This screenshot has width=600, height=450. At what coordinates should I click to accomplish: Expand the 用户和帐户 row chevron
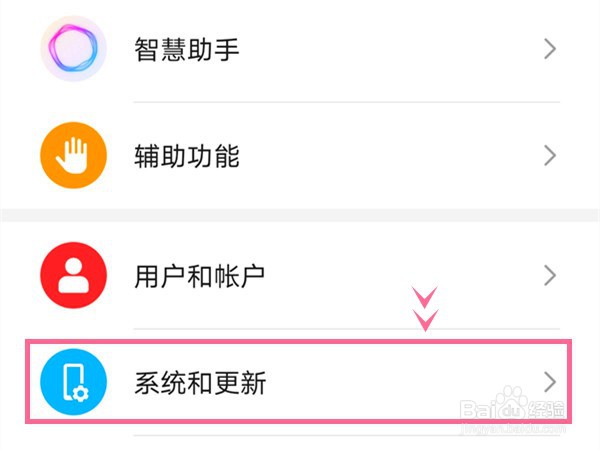tap(549, 274)
